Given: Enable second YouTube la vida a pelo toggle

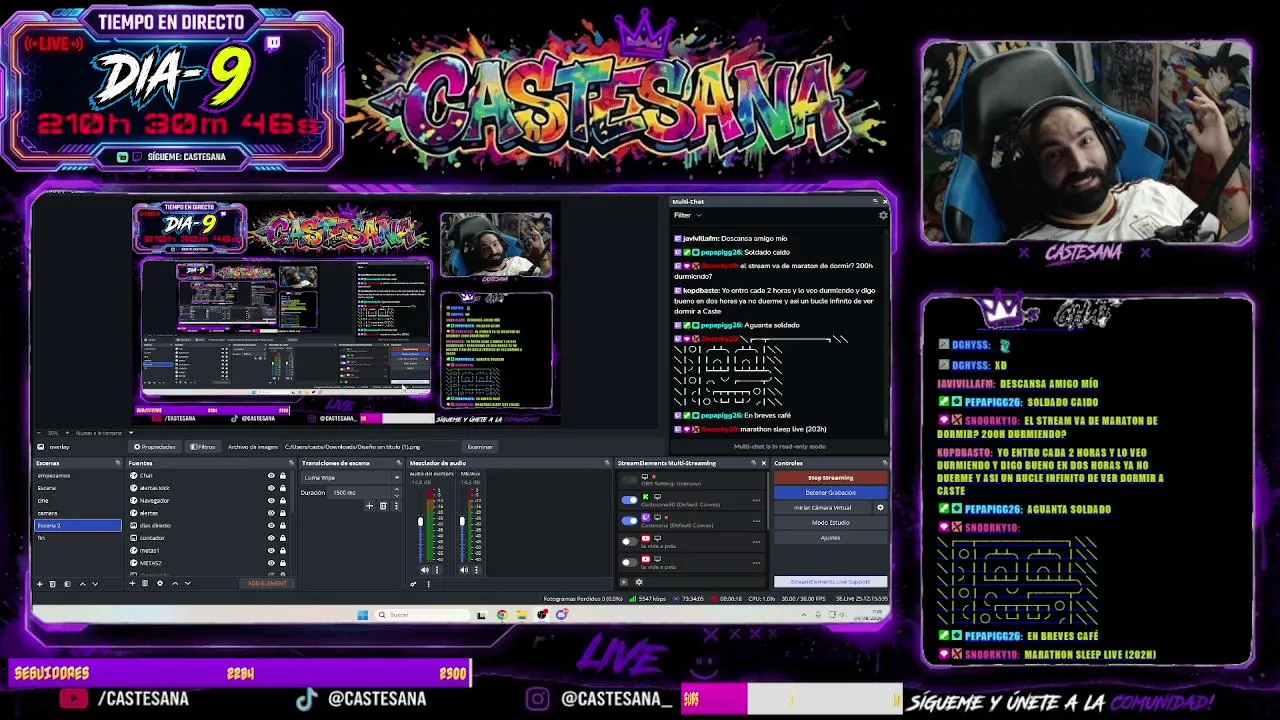Looking at the screenshot, I should tap(629, 562).
